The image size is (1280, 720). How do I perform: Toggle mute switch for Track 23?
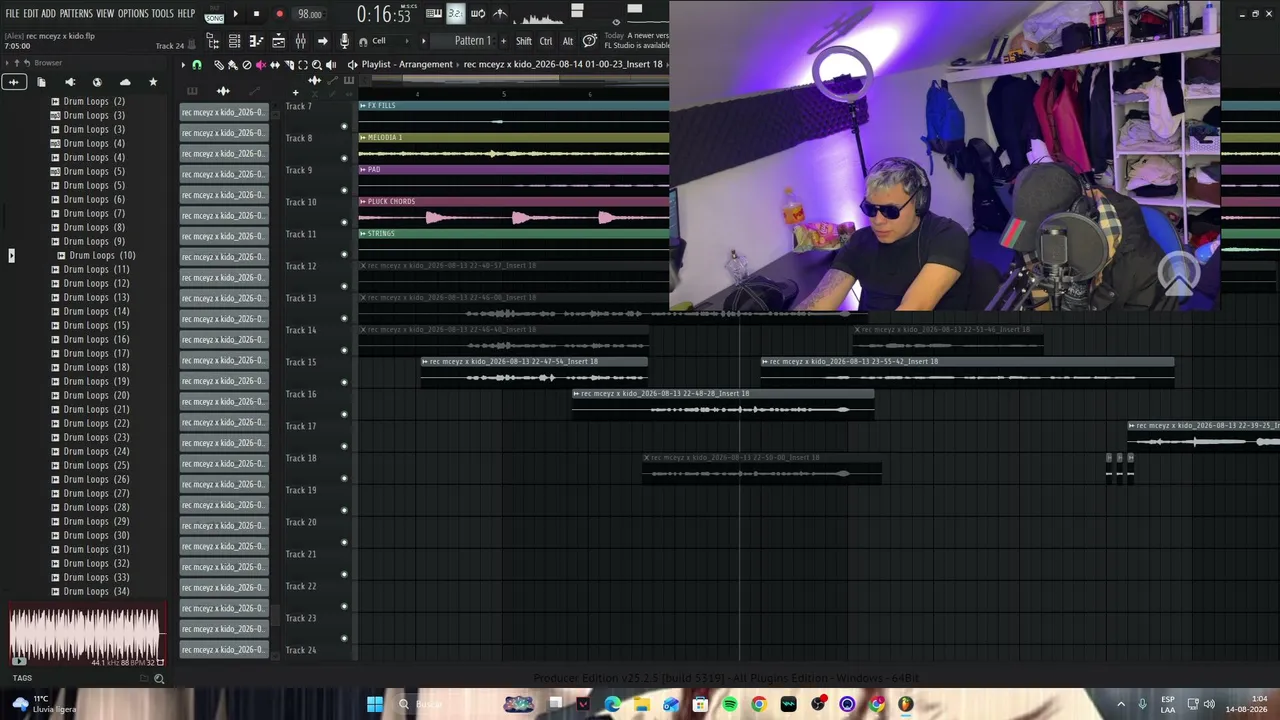(x=345, y=638)
